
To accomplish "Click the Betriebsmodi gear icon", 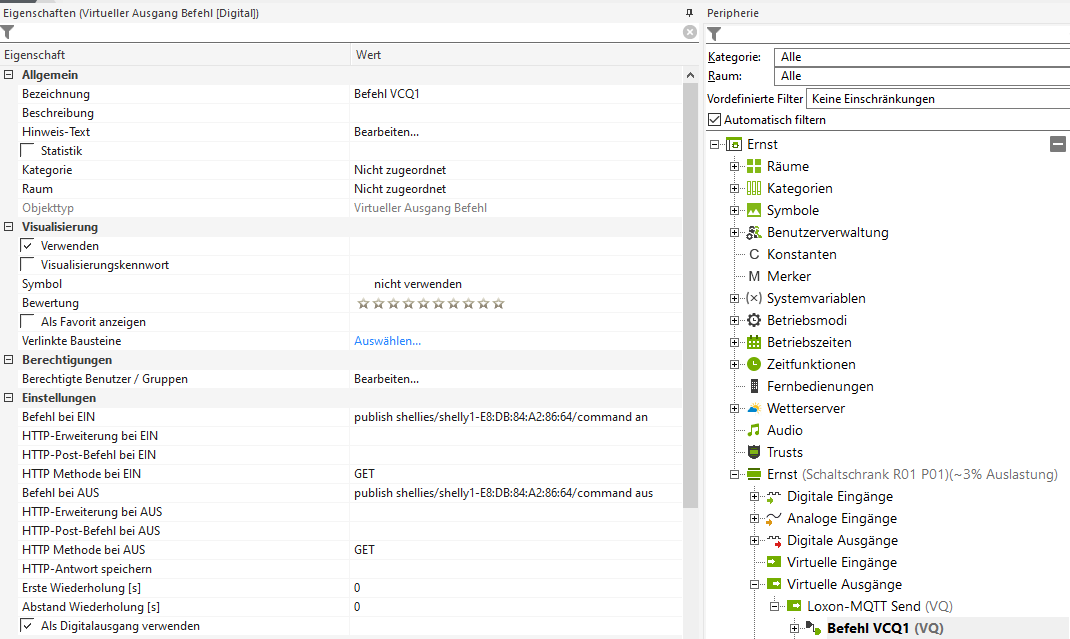I will pyautogui.click(x=754, y=320).
